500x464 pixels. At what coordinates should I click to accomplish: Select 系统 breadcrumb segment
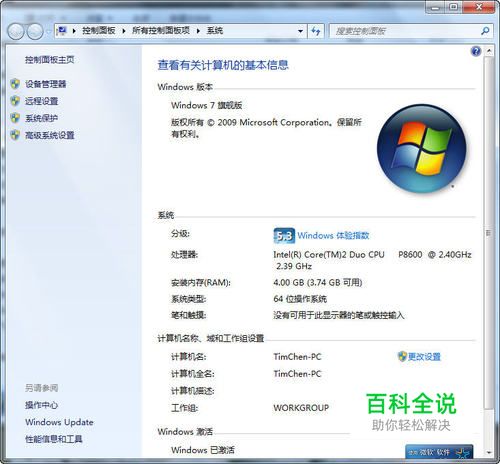coord(215,31)
